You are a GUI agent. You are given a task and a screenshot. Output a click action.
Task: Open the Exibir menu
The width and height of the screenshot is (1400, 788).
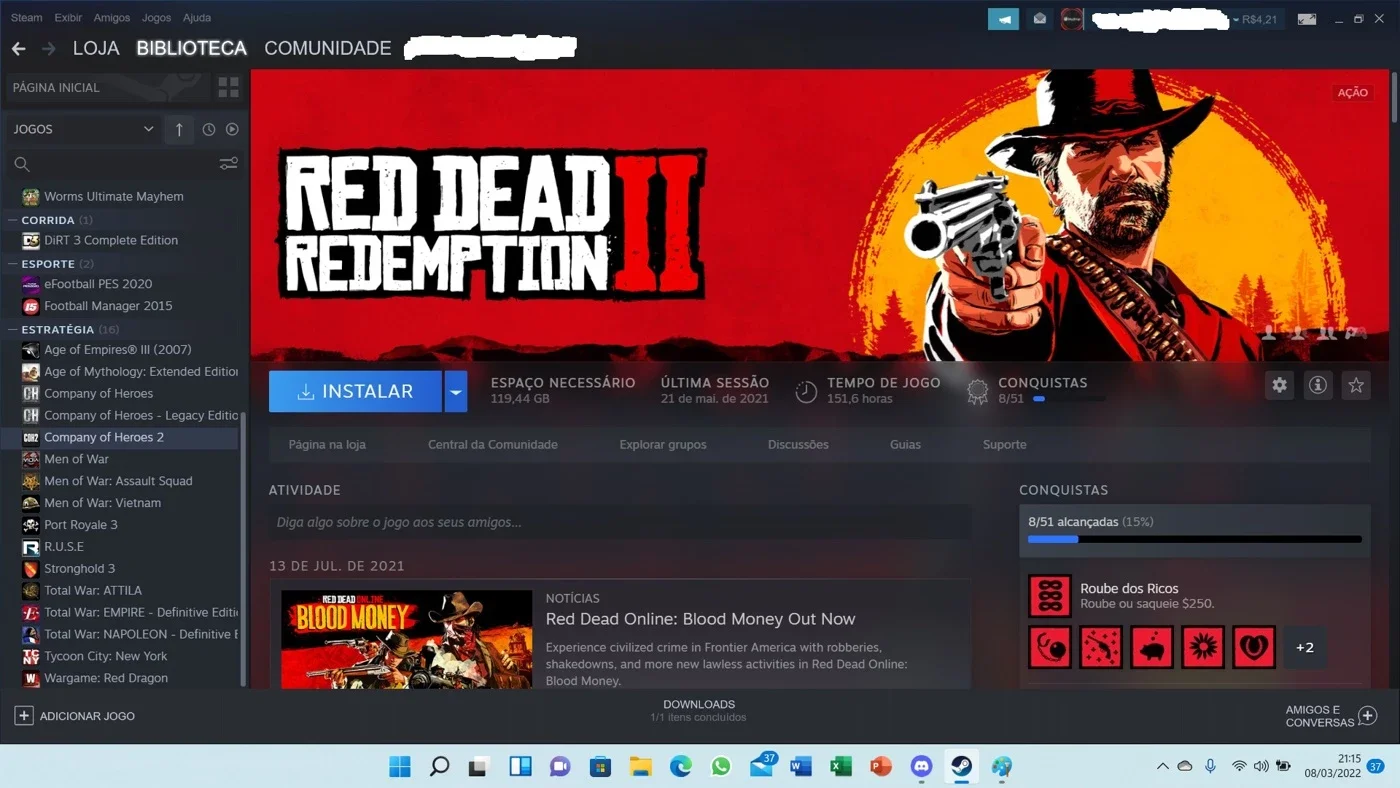click(x=68, y=18)
